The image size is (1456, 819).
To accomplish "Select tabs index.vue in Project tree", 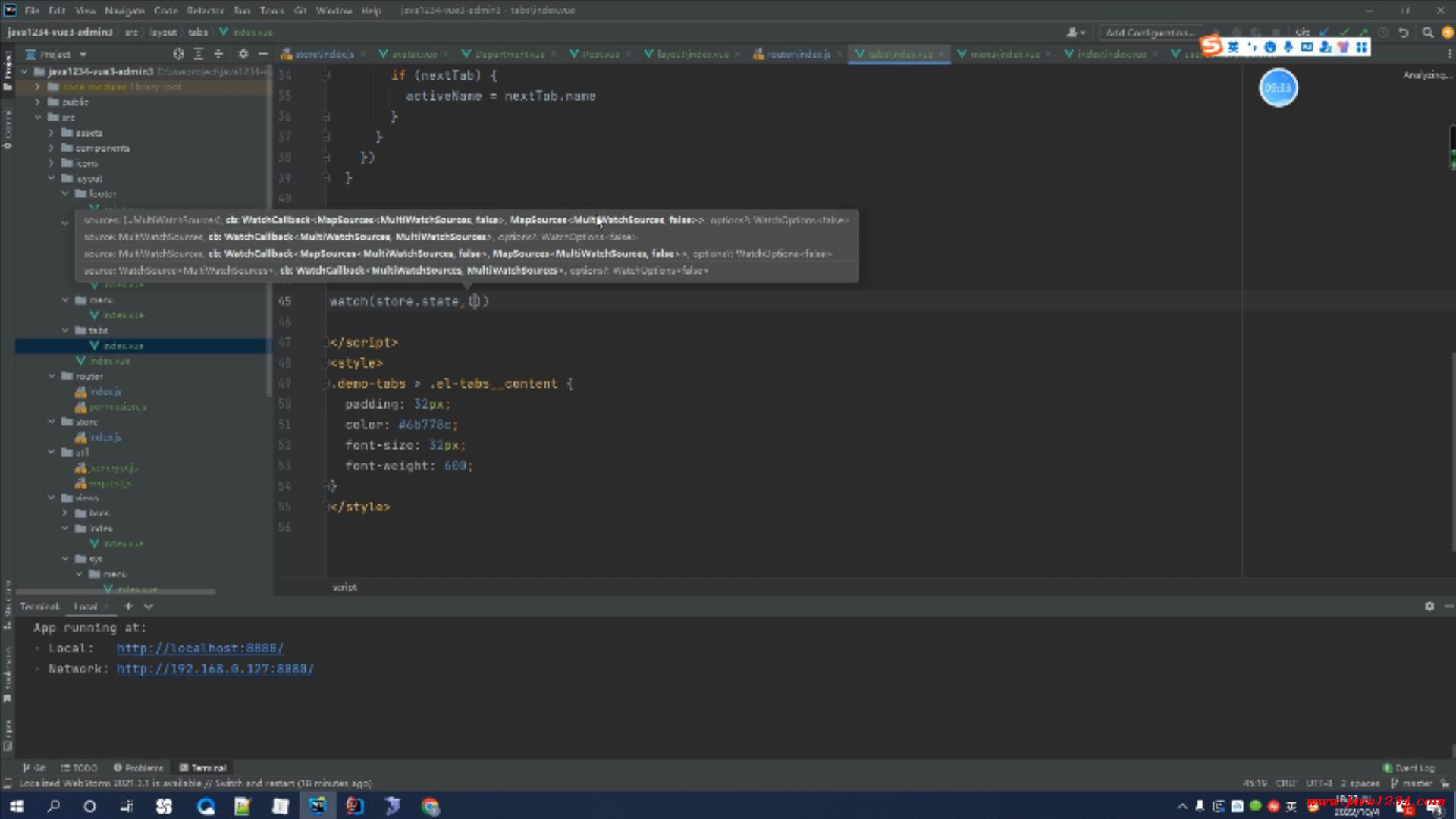I will pyautogui.click(x=123, y=346).
